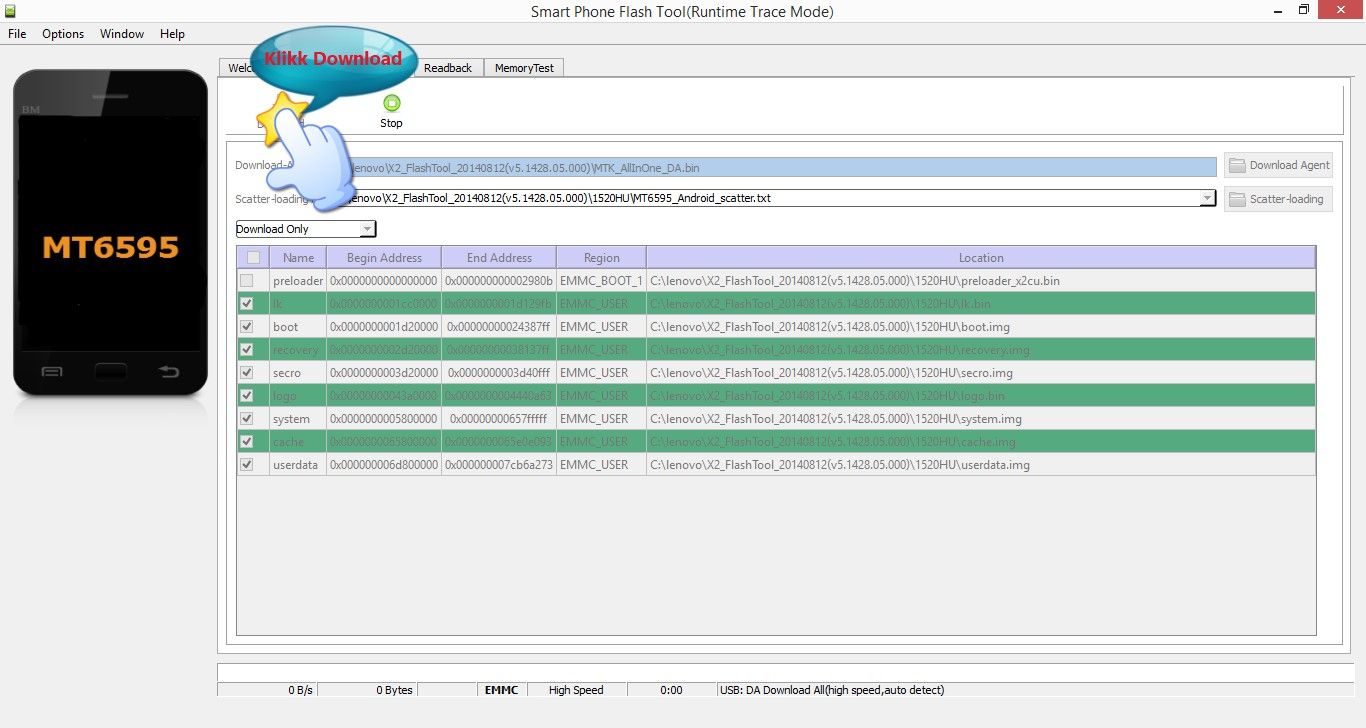Click the secro.img location cell
The width and height of the screenshot is (1366, 728).
pos(981,373)
